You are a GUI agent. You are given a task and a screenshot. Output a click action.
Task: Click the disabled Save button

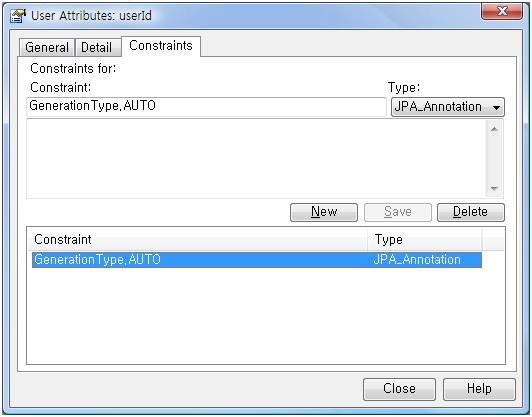click(398, 212)
